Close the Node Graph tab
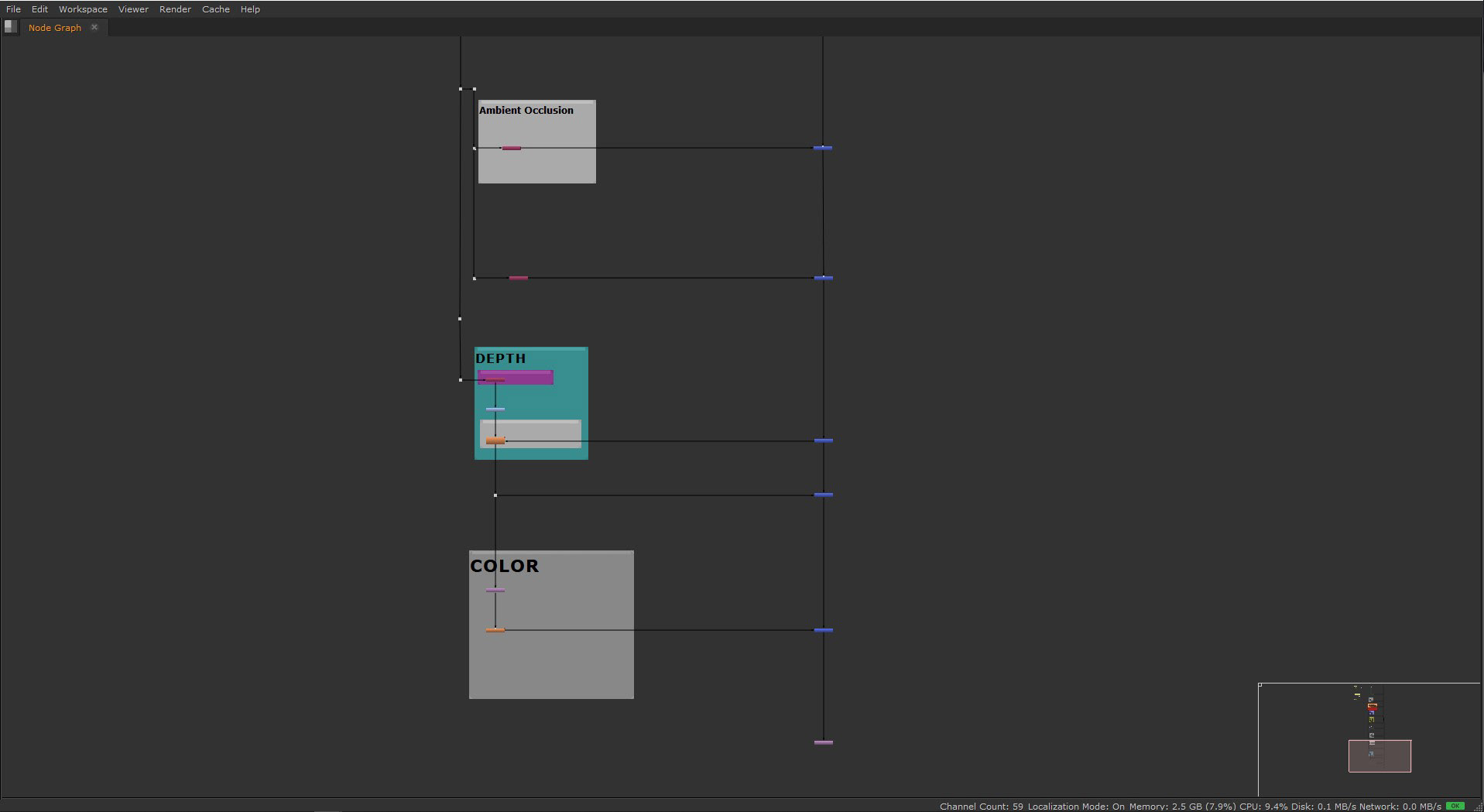Viewport: 1484px width, 812px height. tap(94, 27)
